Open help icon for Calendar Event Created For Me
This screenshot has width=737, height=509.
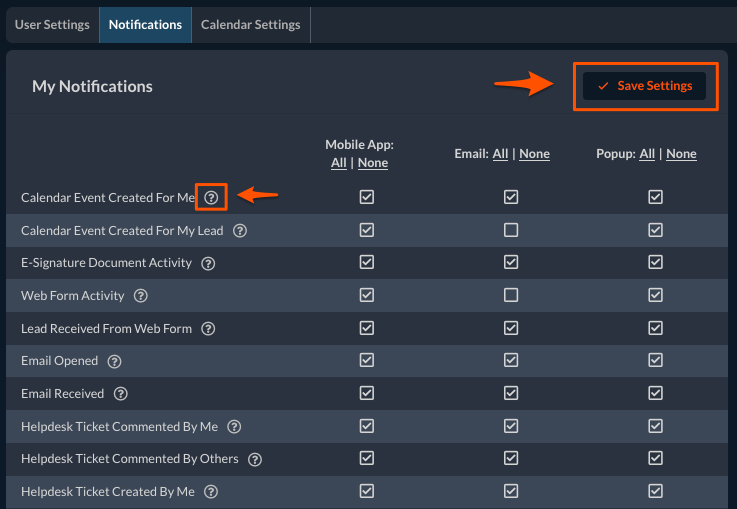point(212,197)
